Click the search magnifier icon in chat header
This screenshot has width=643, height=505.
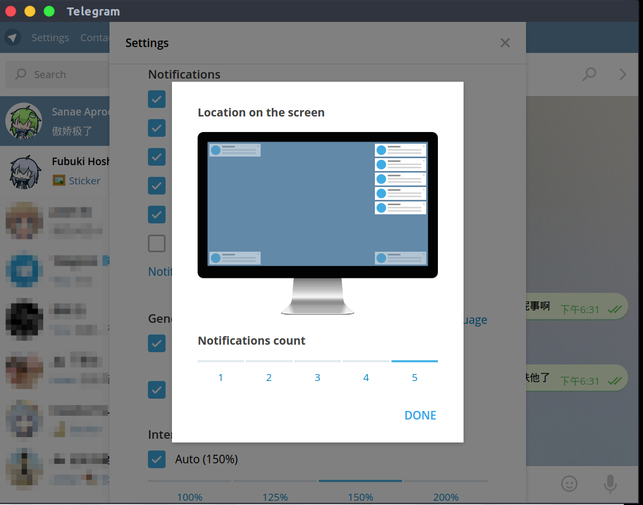590,74
